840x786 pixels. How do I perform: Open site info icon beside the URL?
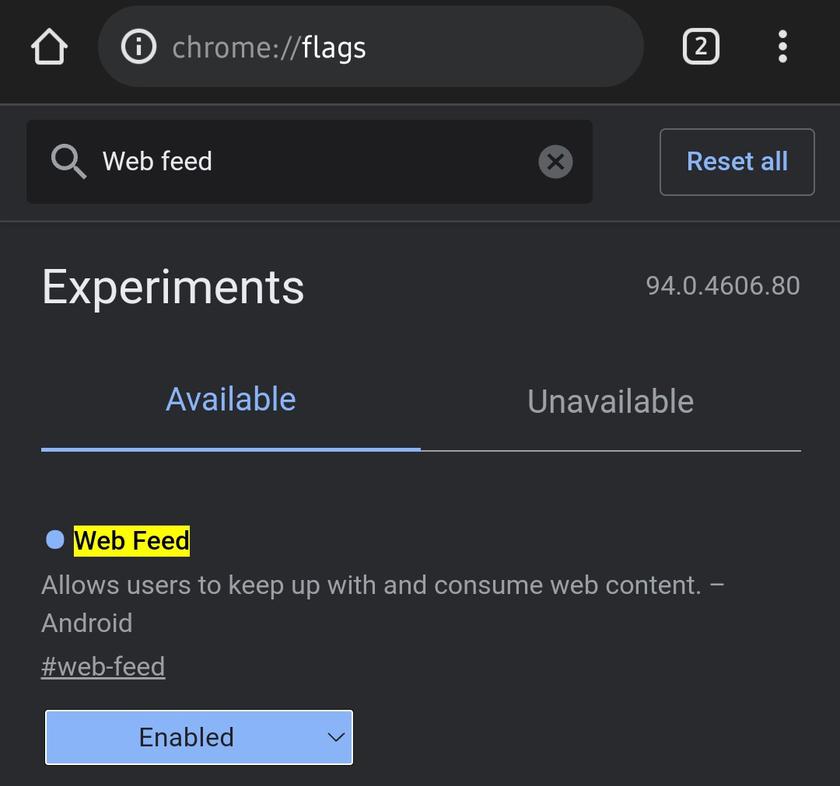point(138,47)
